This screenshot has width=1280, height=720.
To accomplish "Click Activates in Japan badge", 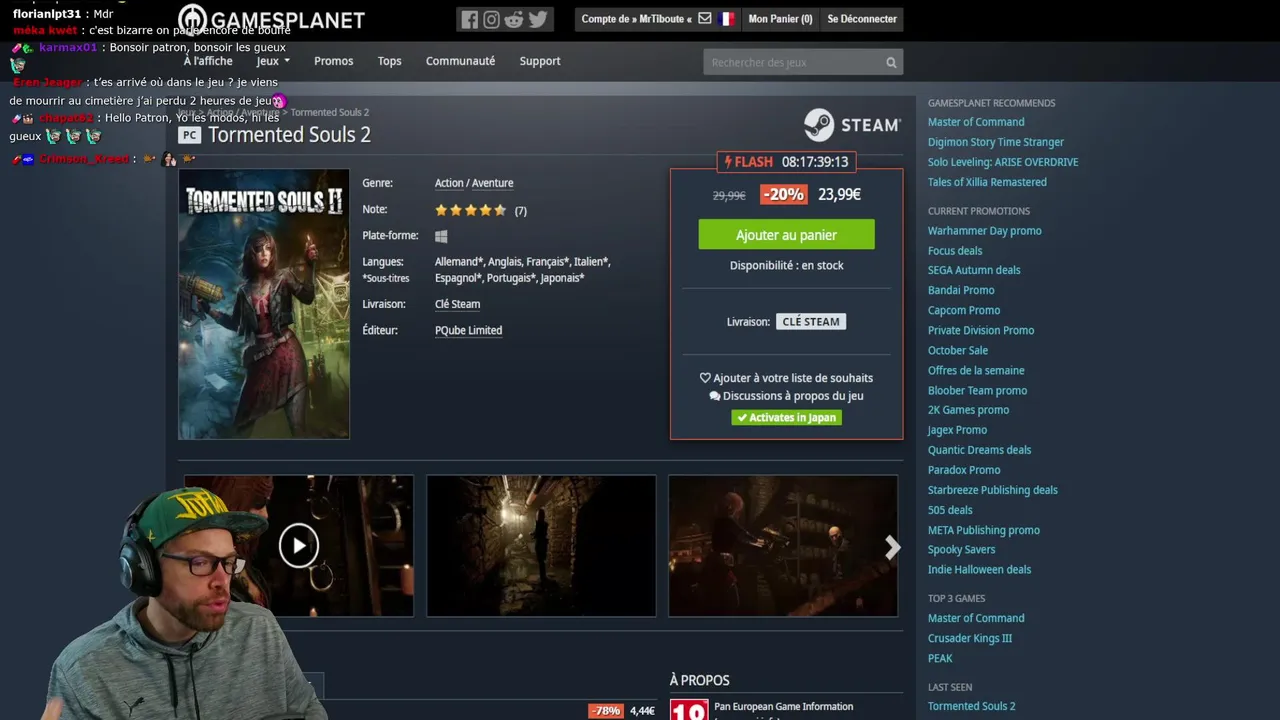I will point(786,418).
